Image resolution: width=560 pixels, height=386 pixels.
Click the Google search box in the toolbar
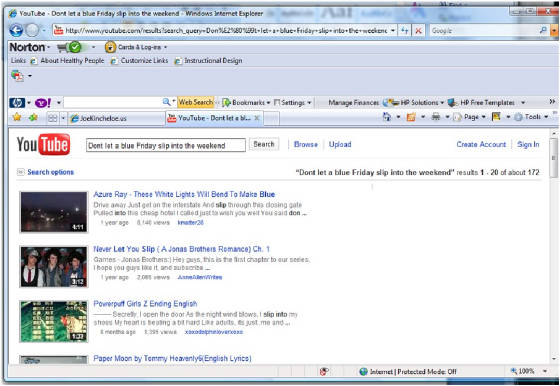click(484, 31)
